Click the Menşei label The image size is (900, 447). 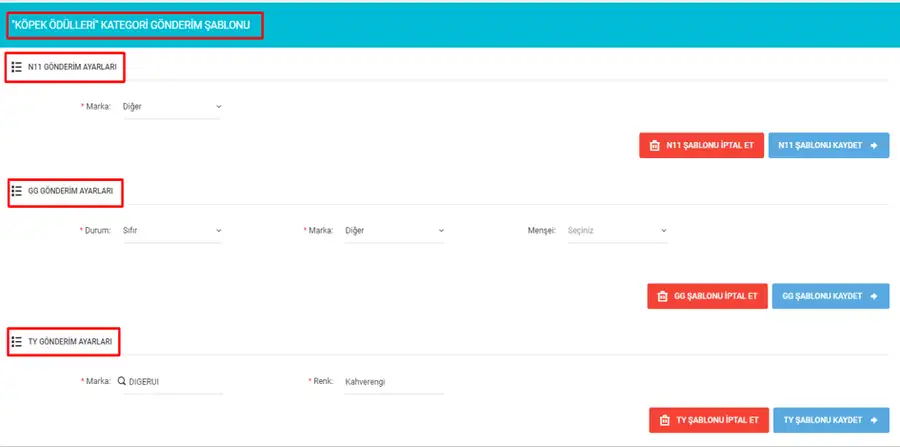(541, 231)
